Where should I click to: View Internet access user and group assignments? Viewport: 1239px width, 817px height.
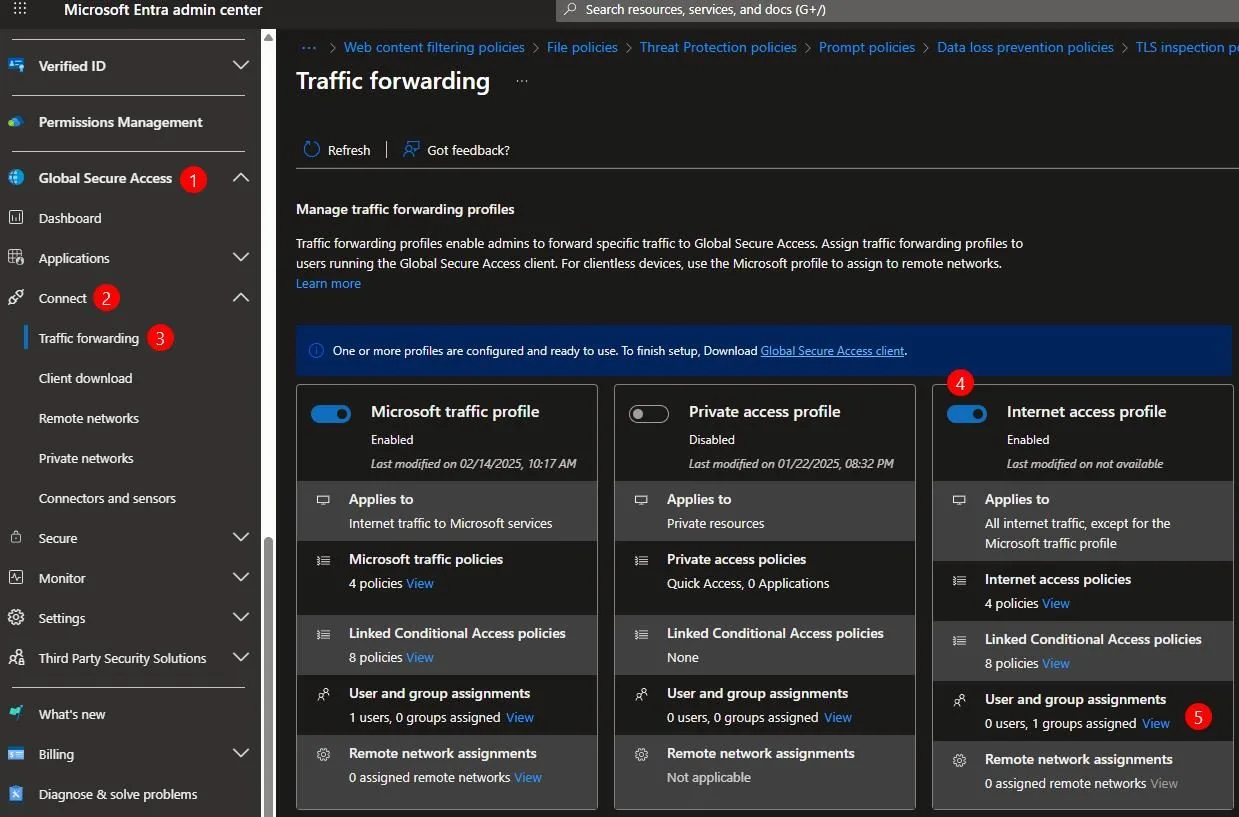pos(1156,723)
